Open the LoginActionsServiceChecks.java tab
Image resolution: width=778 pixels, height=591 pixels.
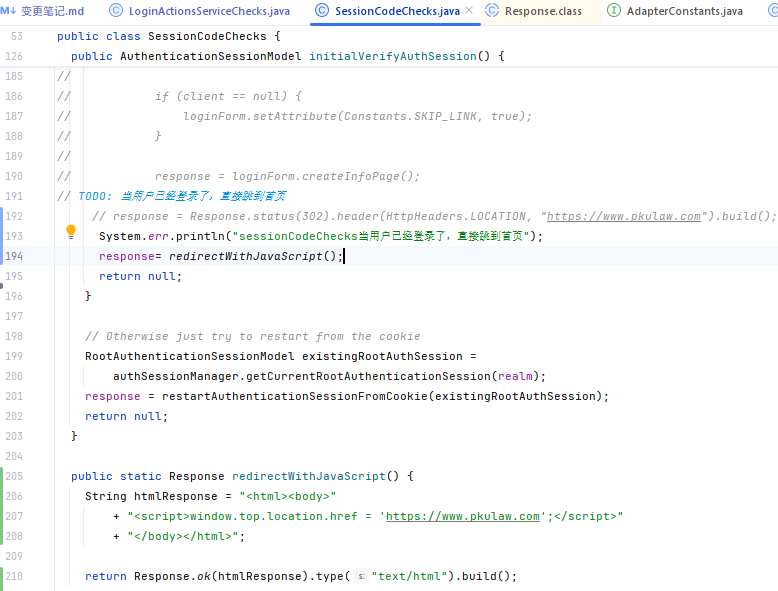pos(199,11)
